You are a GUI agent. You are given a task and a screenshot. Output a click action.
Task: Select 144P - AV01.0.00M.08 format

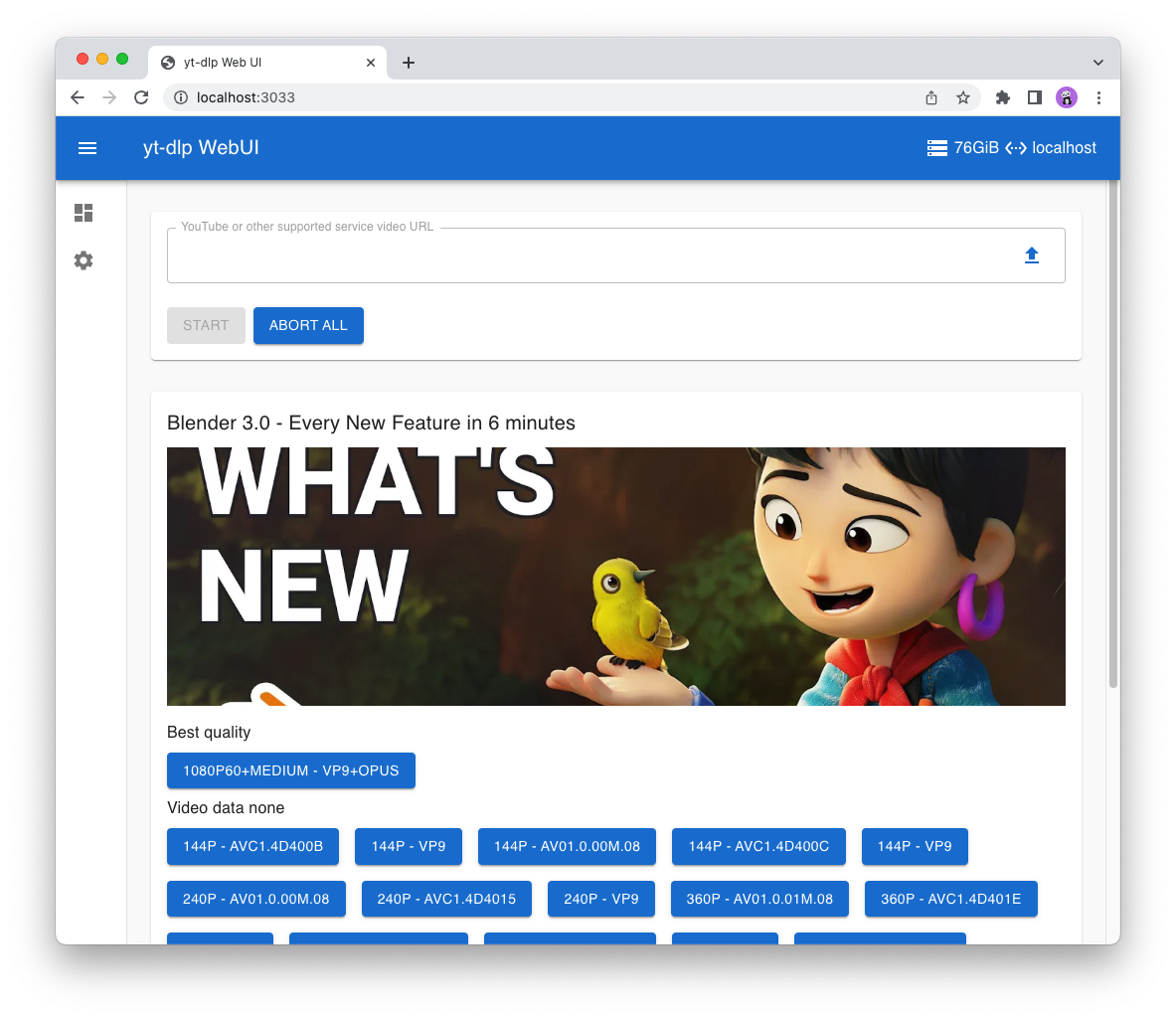(567, 846)
